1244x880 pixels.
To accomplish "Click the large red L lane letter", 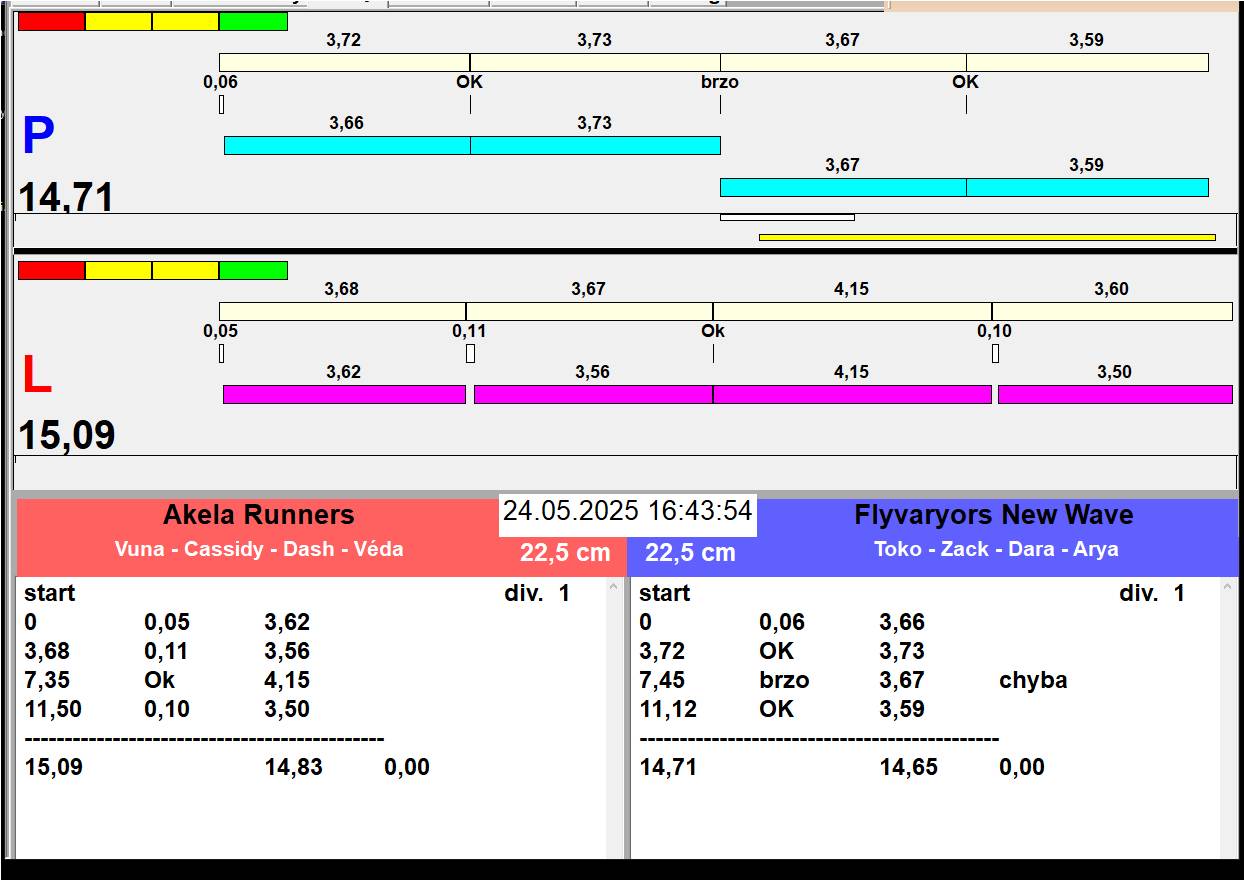I will 37,376.
